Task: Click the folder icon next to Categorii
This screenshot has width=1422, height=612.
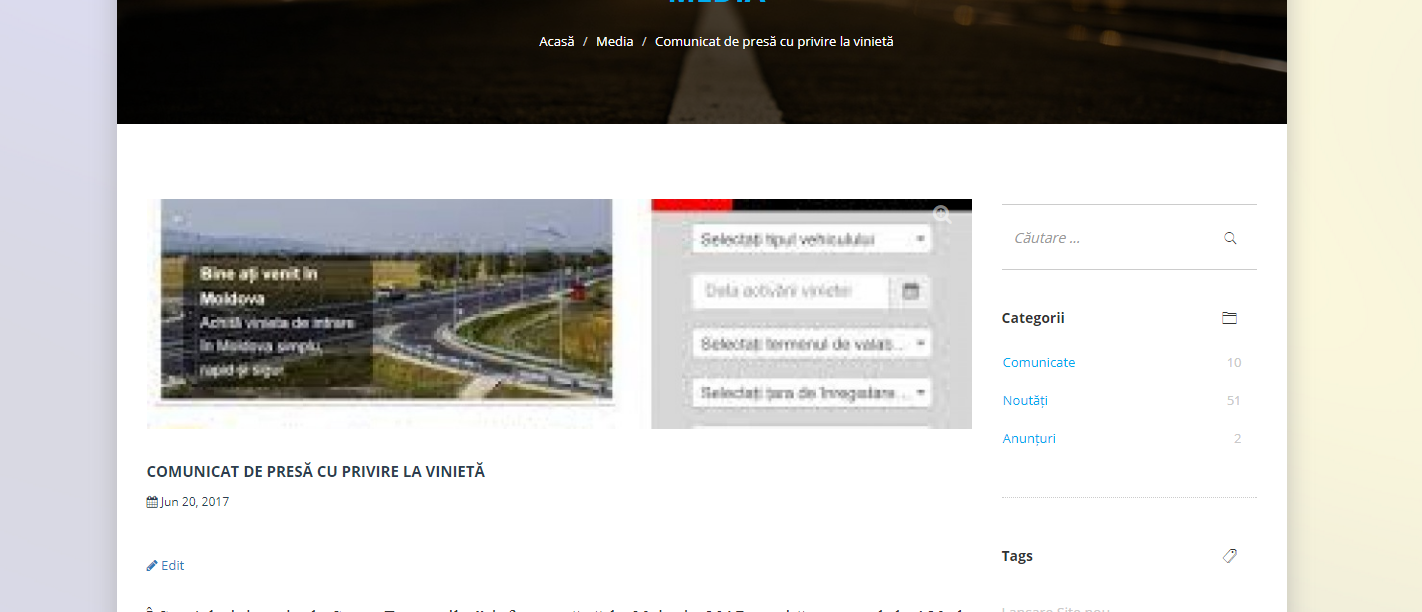Action: click(x=1229, y=318)
